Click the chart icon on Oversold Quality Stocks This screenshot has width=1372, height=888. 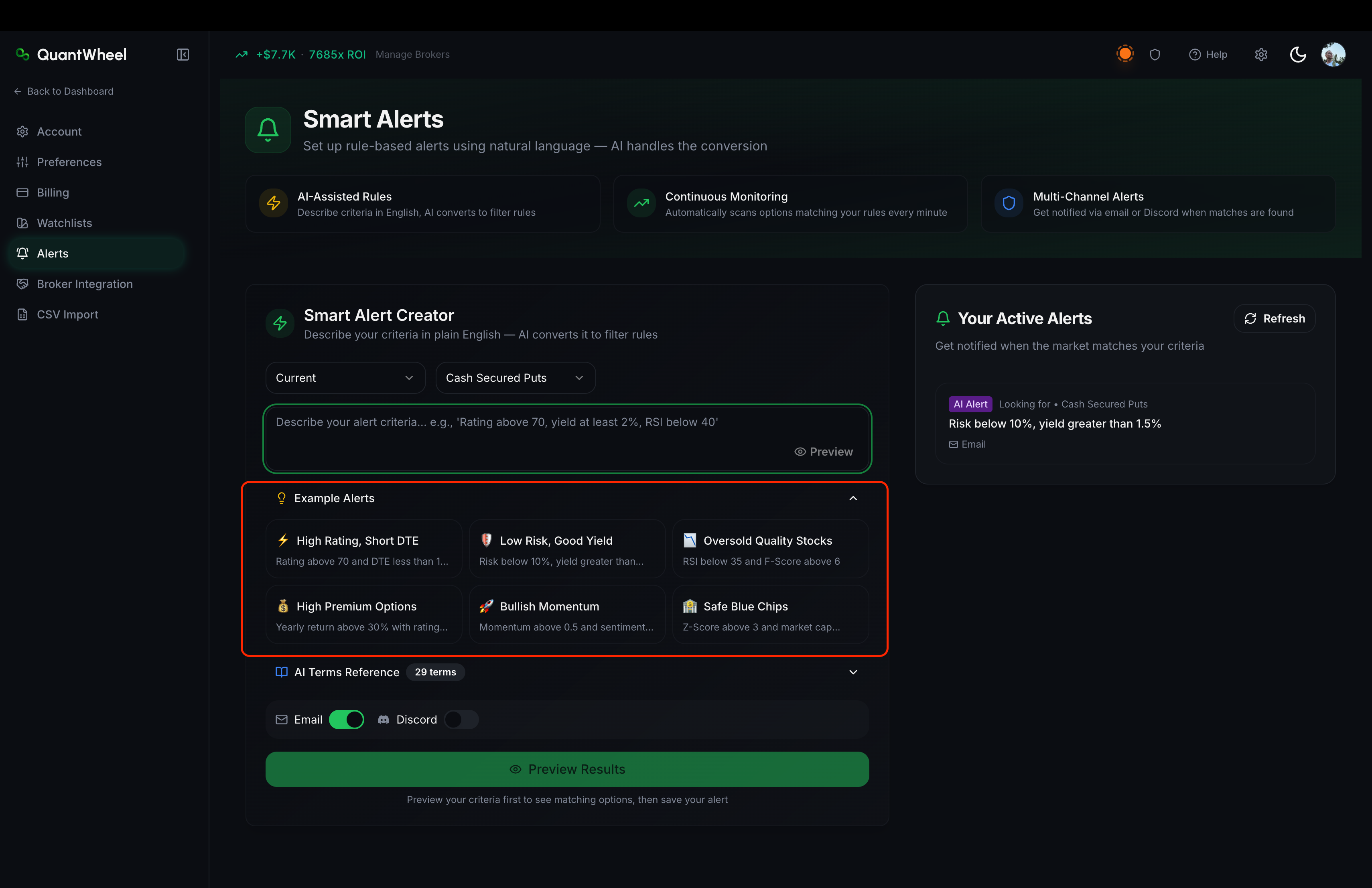[x=690, y=541]
